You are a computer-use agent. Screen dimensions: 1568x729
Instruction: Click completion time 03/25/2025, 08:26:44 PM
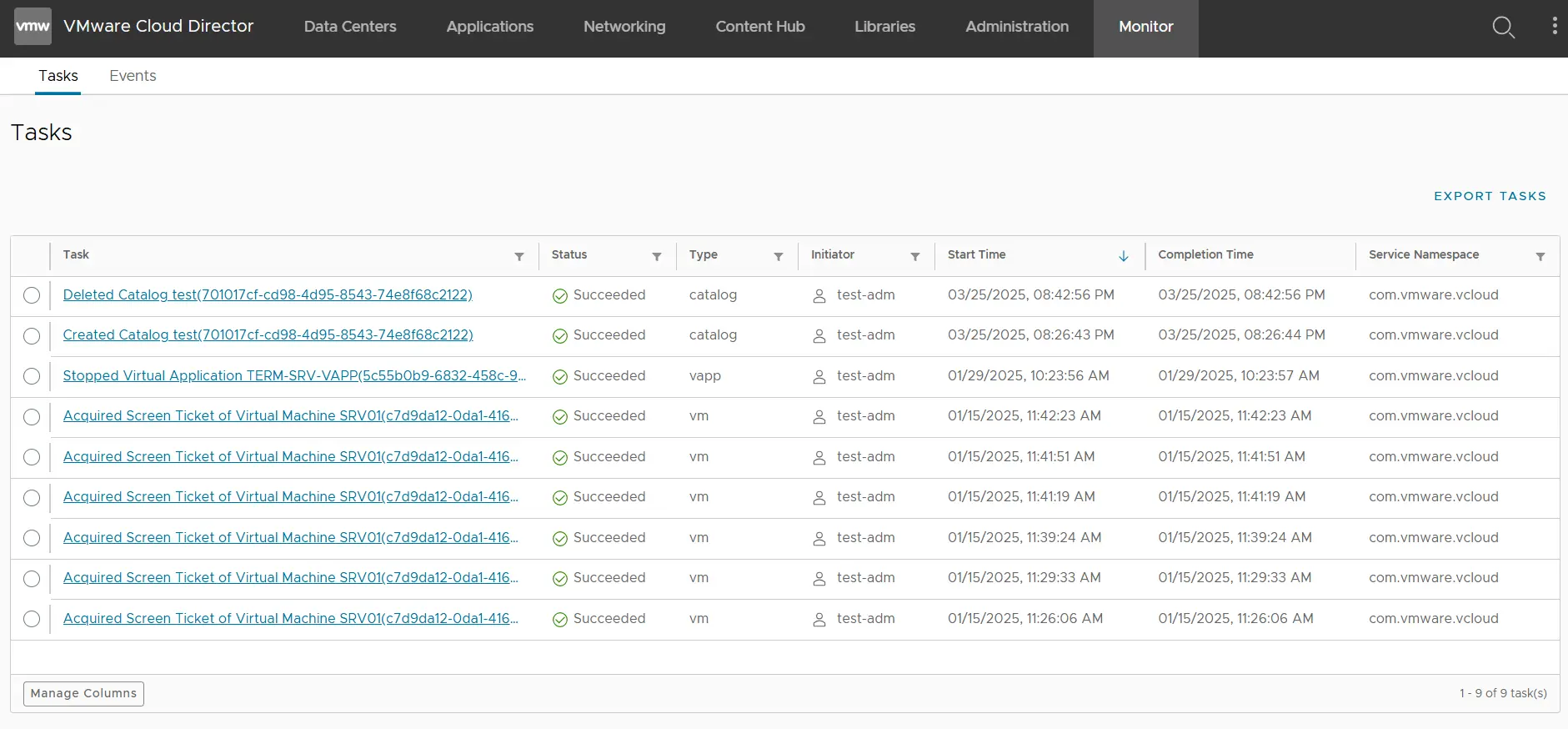pyautogui.click(x=1241, y=335)
